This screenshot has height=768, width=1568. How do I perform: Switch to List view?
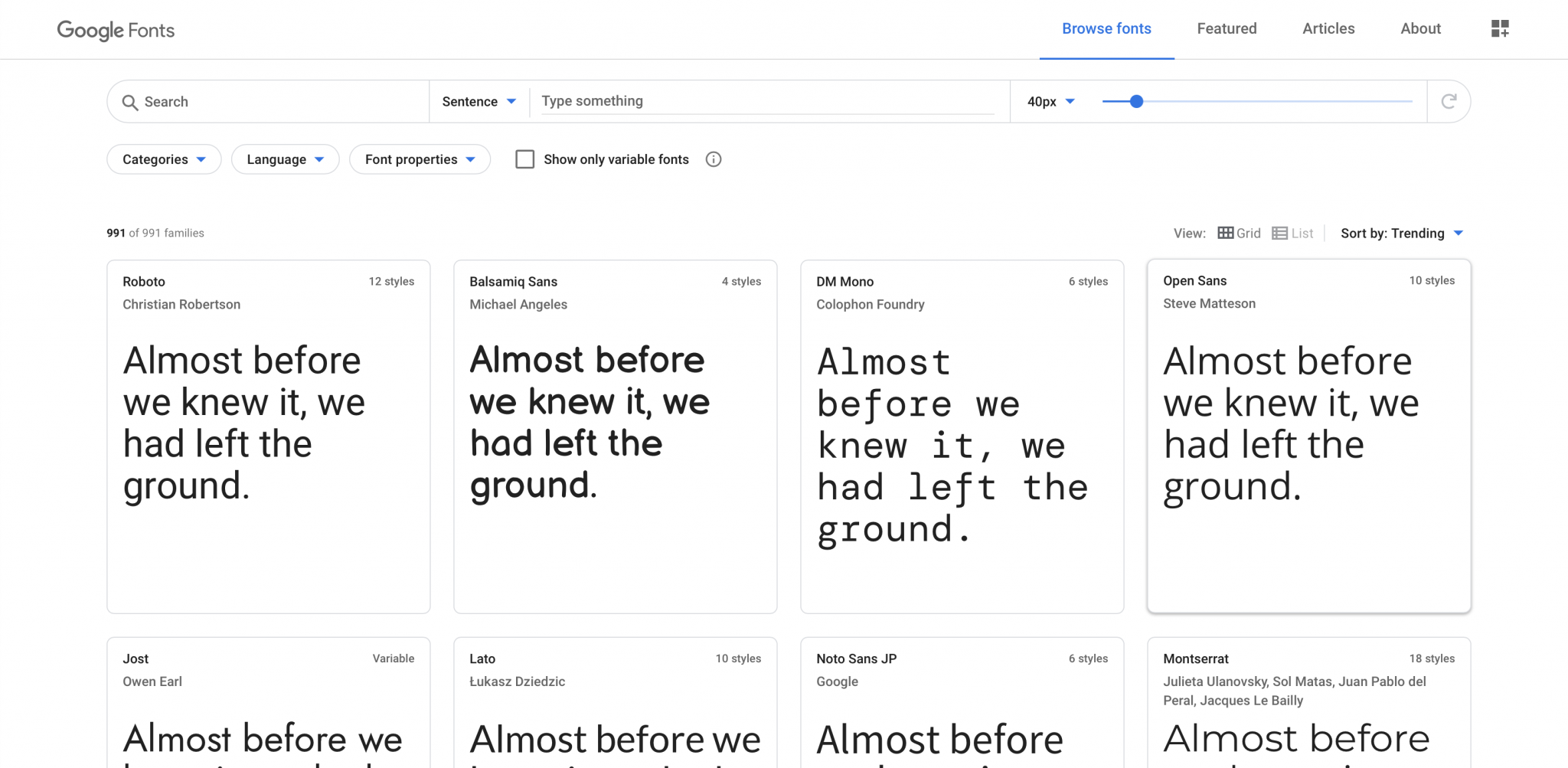tap(1292, 233)
